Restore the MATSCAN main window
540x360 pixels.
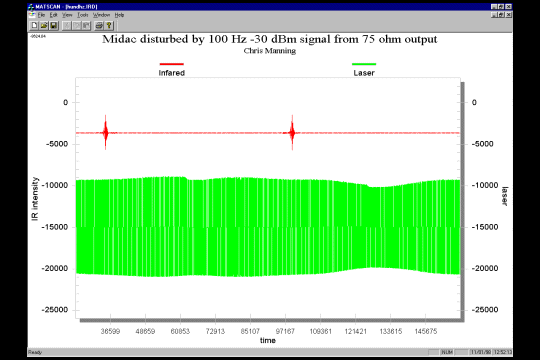point(501,7)
